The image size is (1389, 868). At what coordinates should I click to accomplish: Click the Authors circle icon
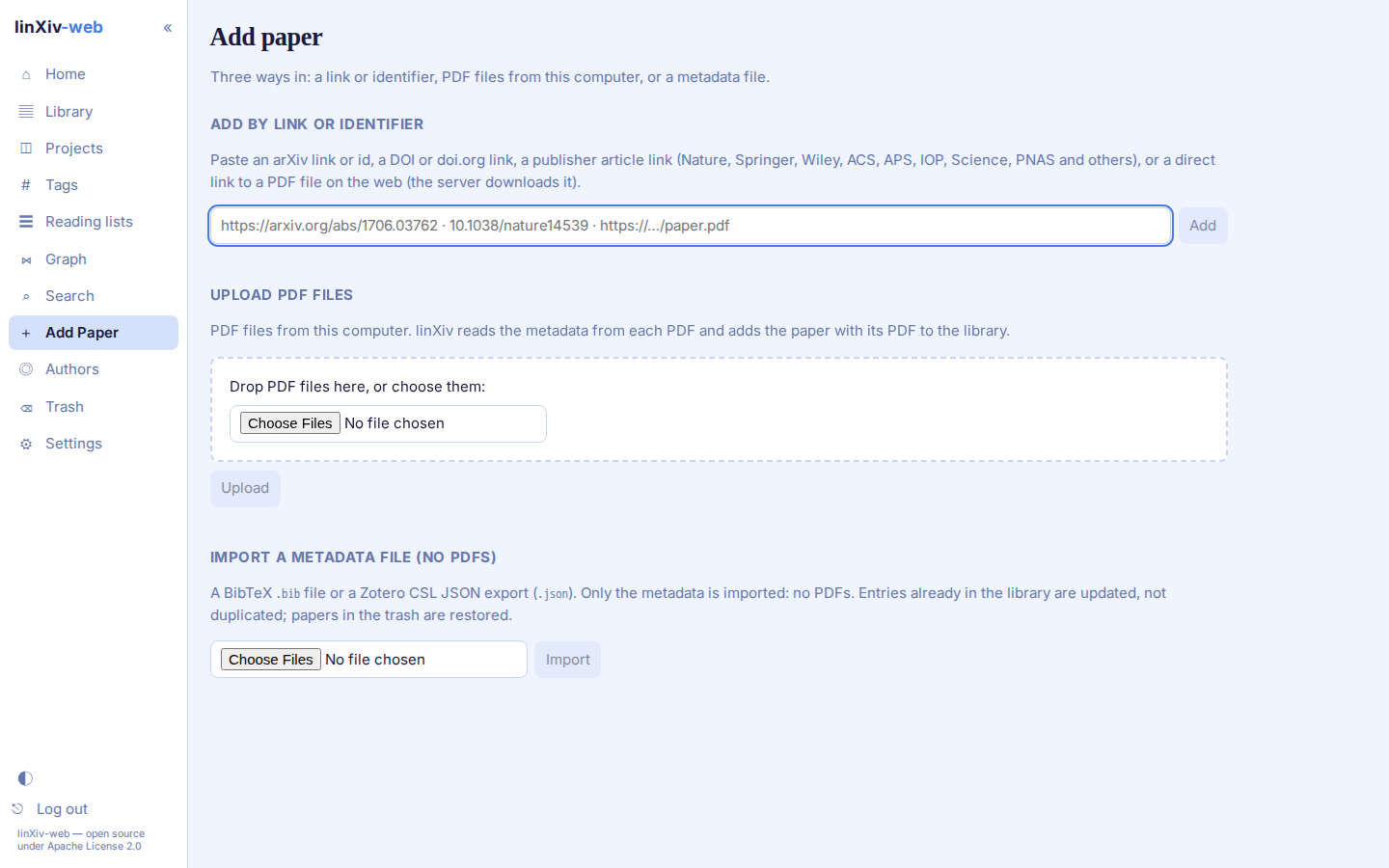click(x=26, y=369)
